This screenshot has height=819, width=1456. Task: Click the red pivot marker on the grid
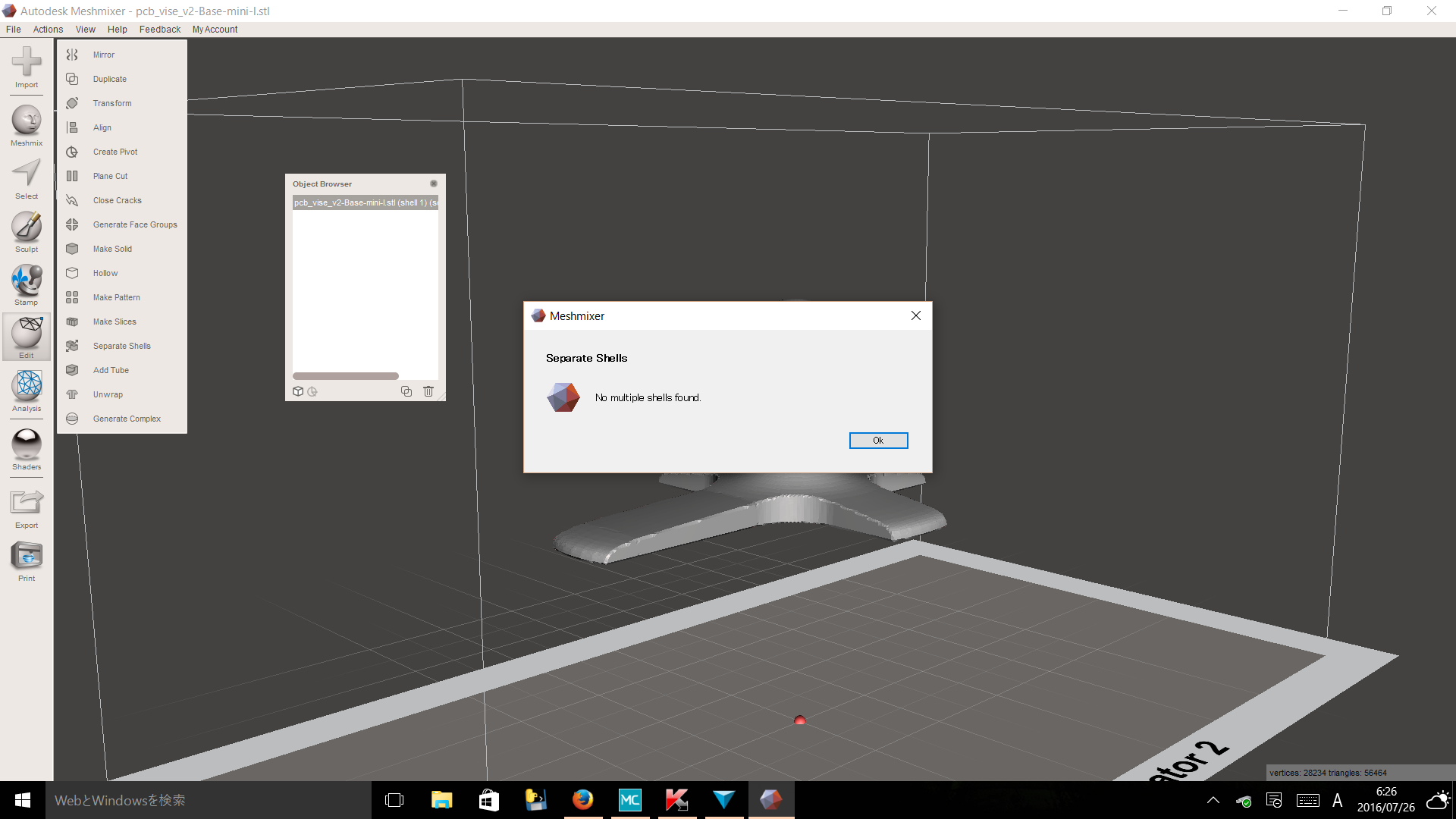pos(799,720)
